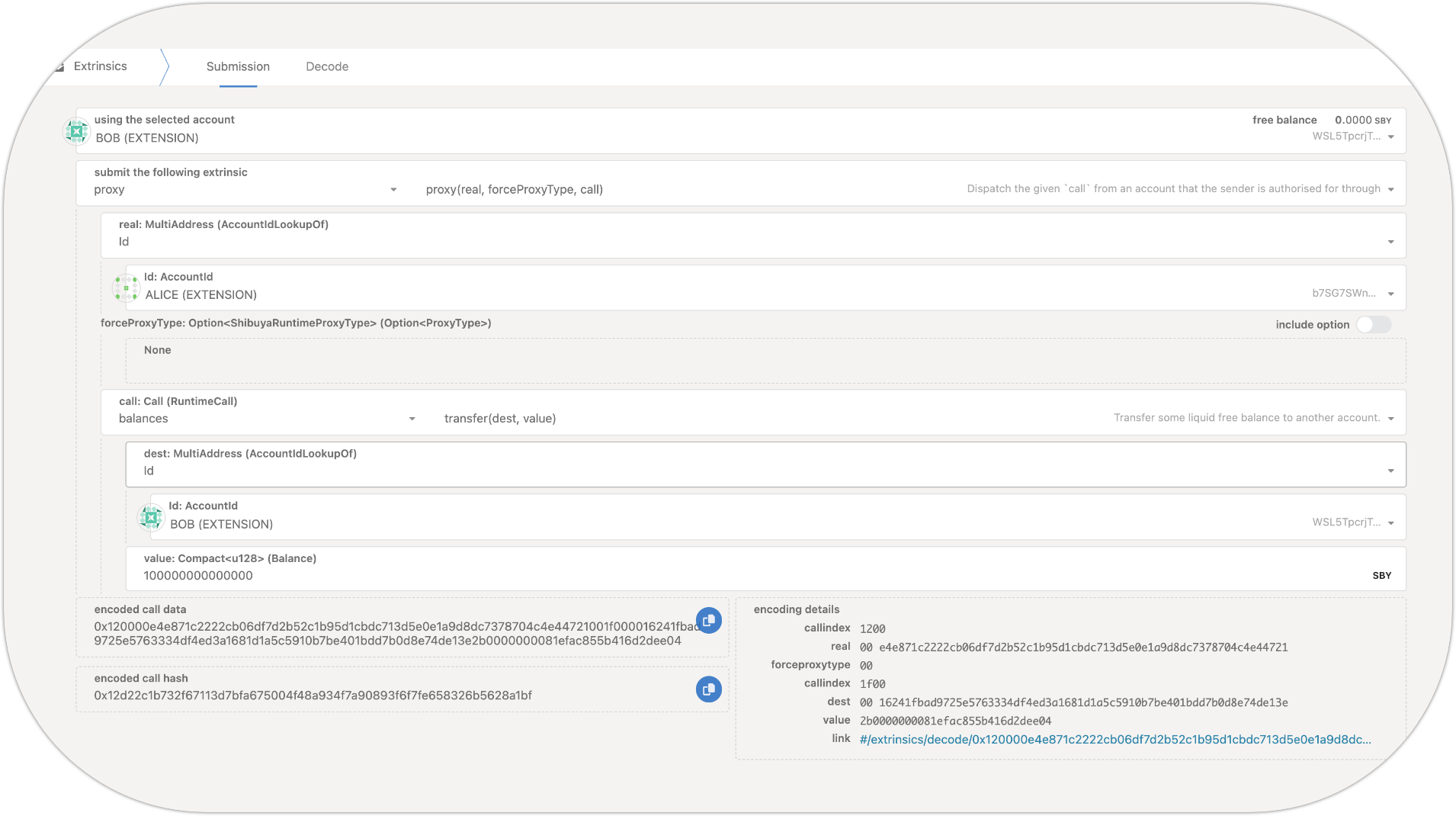Open the transfer(dest, value) method dropdown
1456x816 pixels.
[x=1390, y=419]
